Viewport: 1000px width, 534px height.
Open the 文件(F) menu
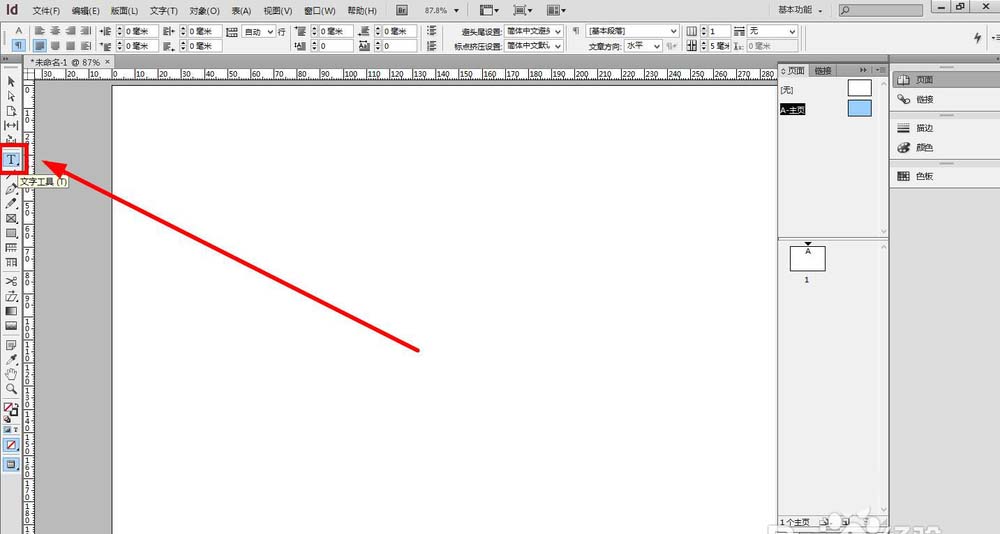(46, 11)
